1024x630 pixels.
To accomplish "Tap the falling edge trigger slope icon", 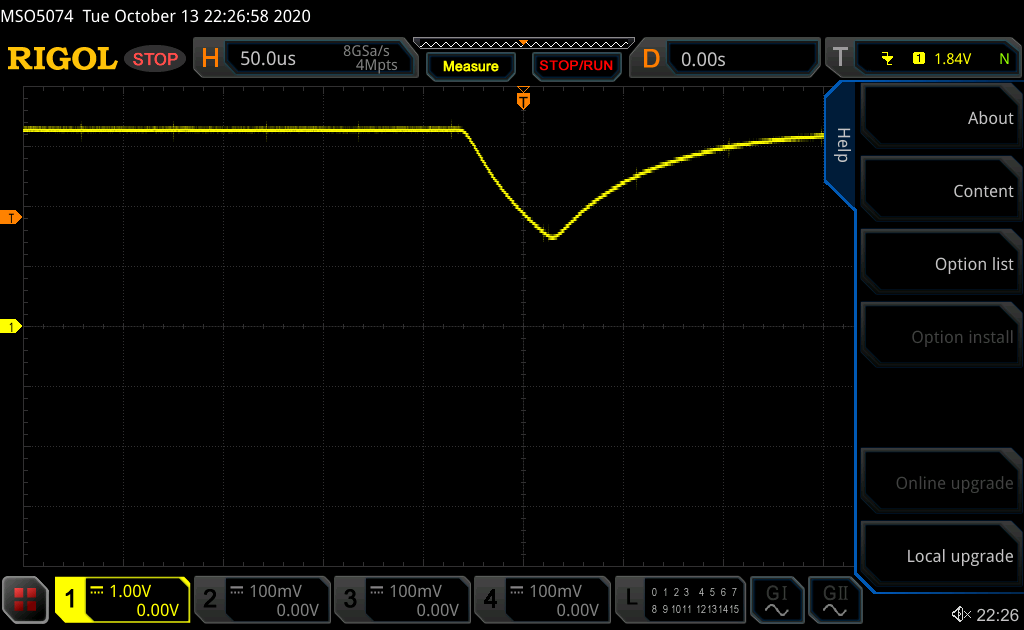I will (887, 59).
